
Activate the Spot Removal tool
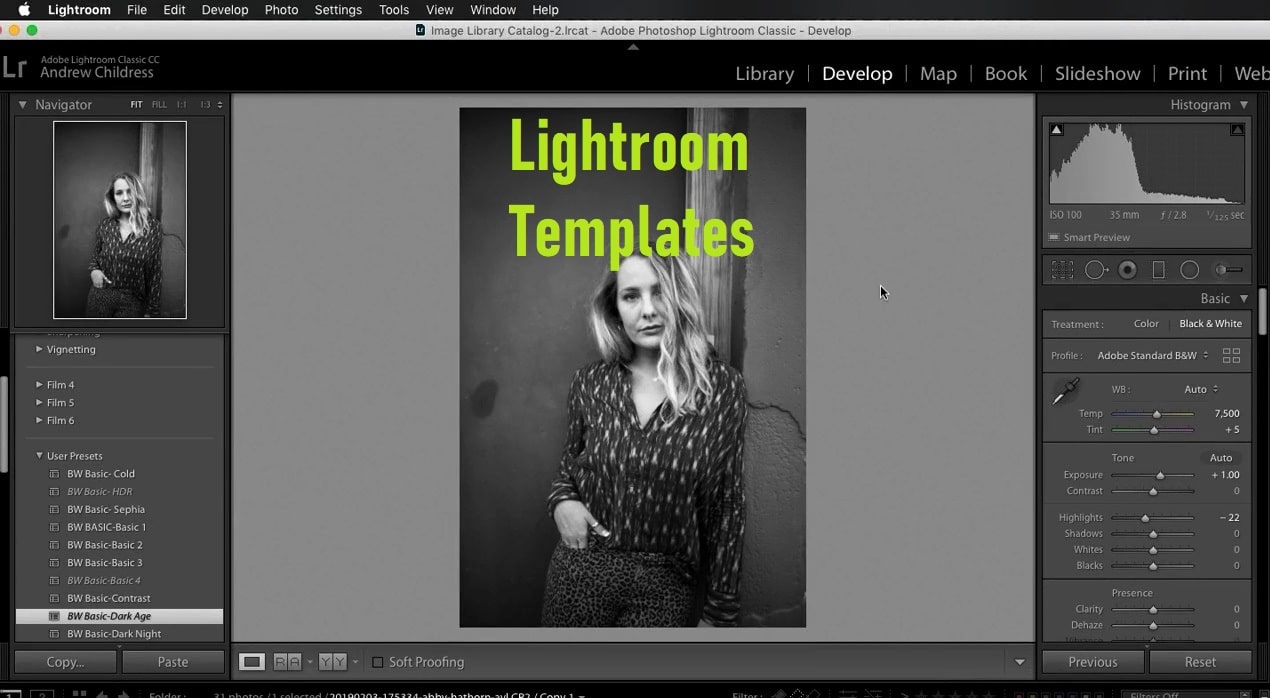pos(1096,270)
